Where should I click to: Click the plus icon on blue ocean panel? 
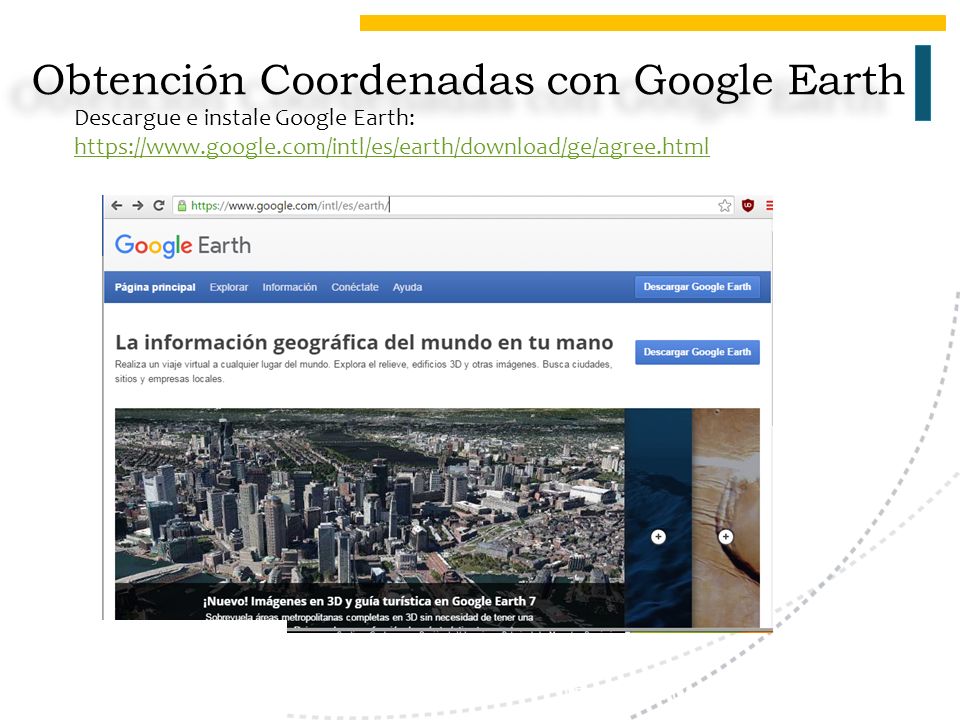coord(658,537)
